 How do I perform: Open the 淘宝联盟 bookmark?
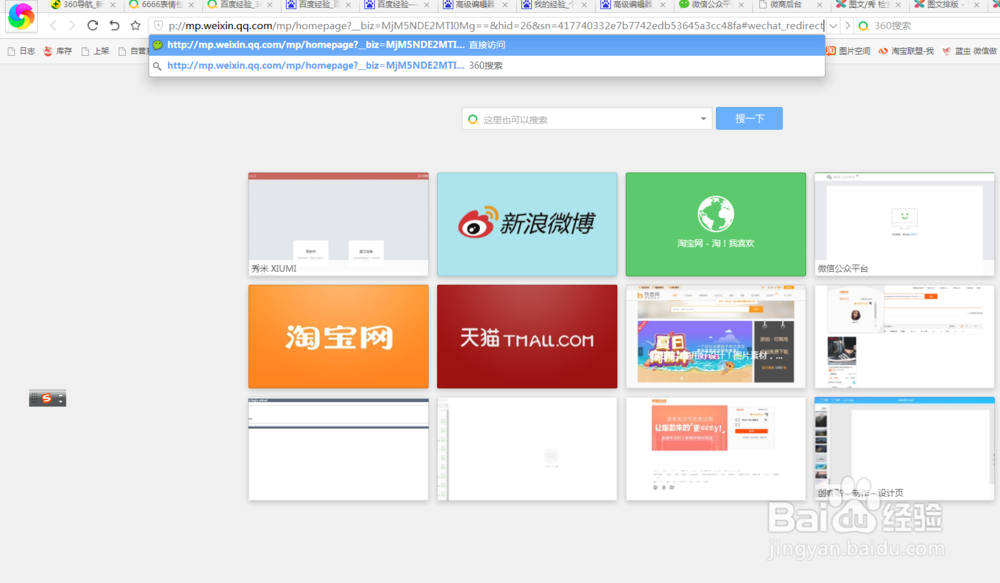(x=906, y=51)
